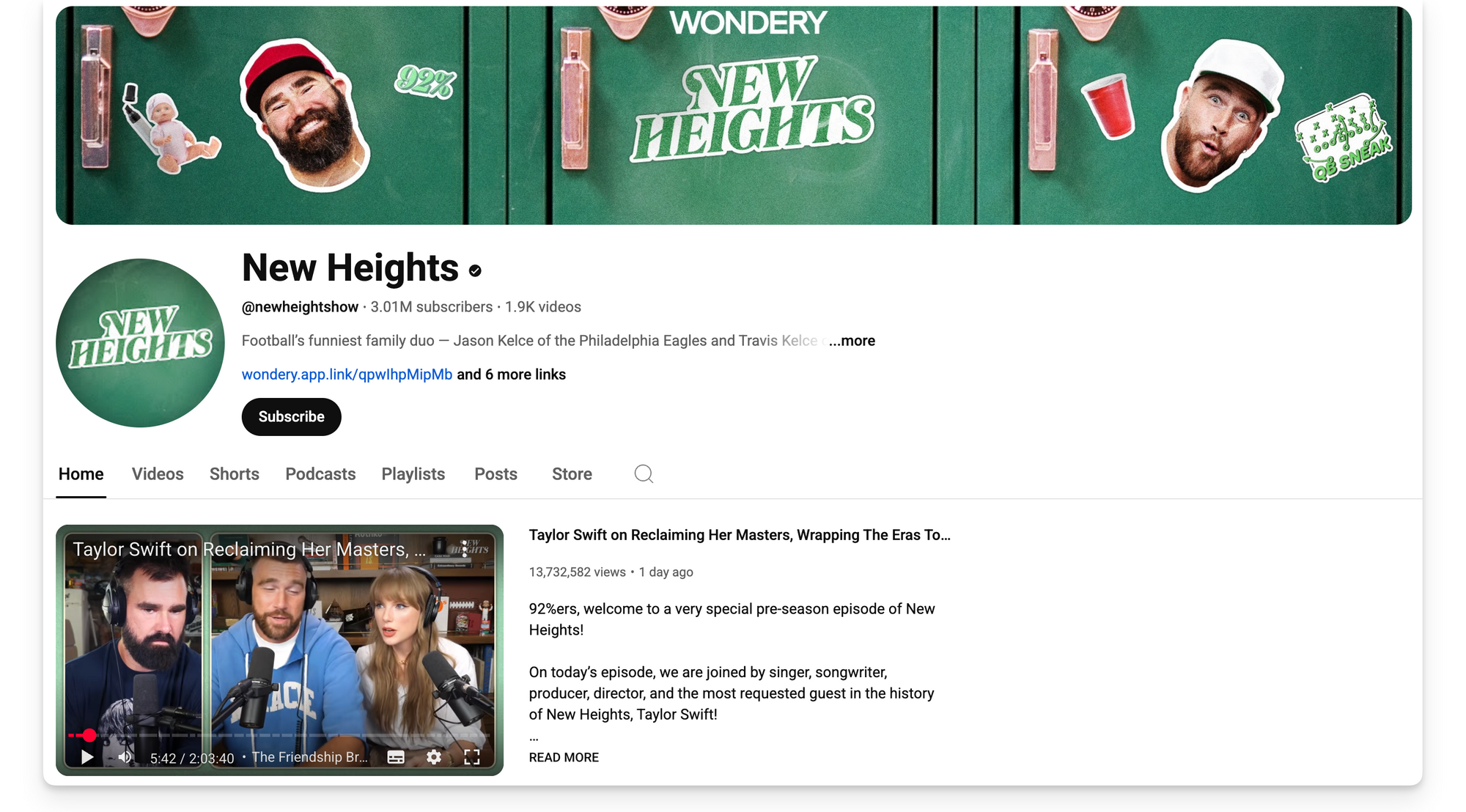The width and height of the screenshot is (1466, 812).
Task: Go to the Podcasts tab
Action: [x=320, y=474]
